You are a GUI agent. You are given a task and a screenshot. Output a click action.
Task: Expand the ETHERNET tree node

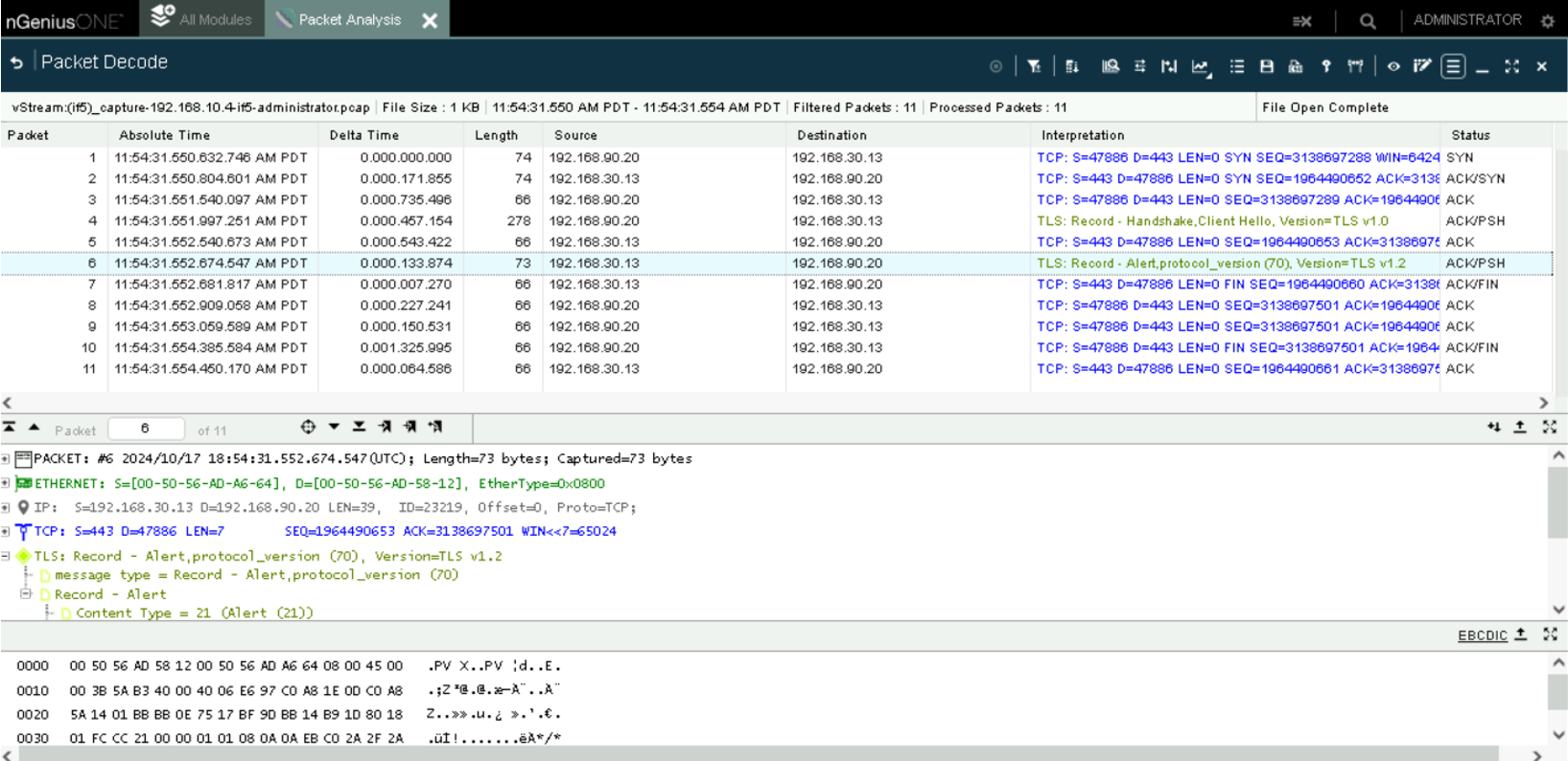(6, 483)
